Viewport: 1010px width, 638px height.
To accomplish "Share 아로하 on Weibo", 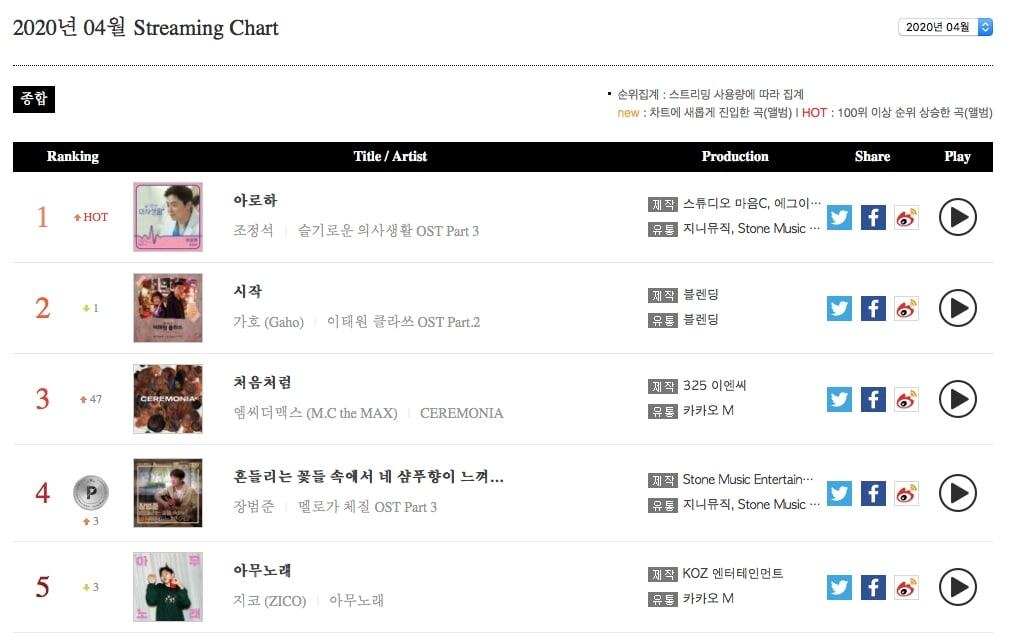I will point(906,217).
